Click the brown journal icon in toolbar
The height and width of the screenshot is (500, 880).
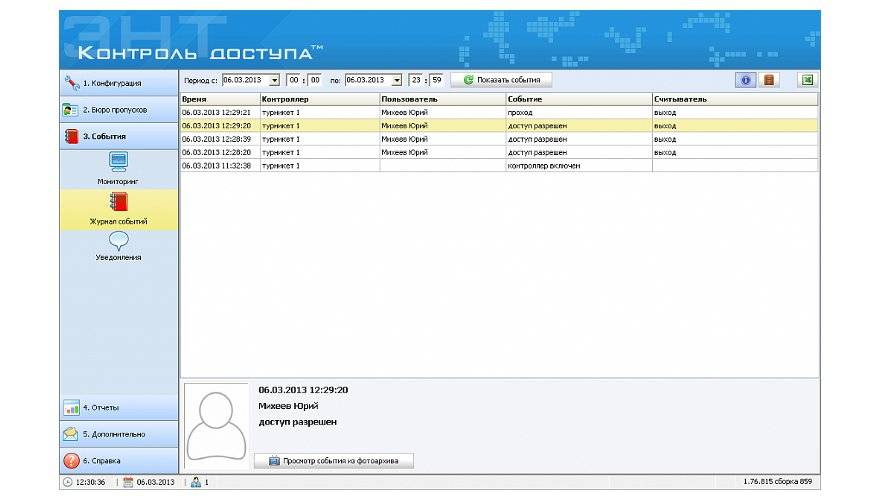[x=768, y=80]
